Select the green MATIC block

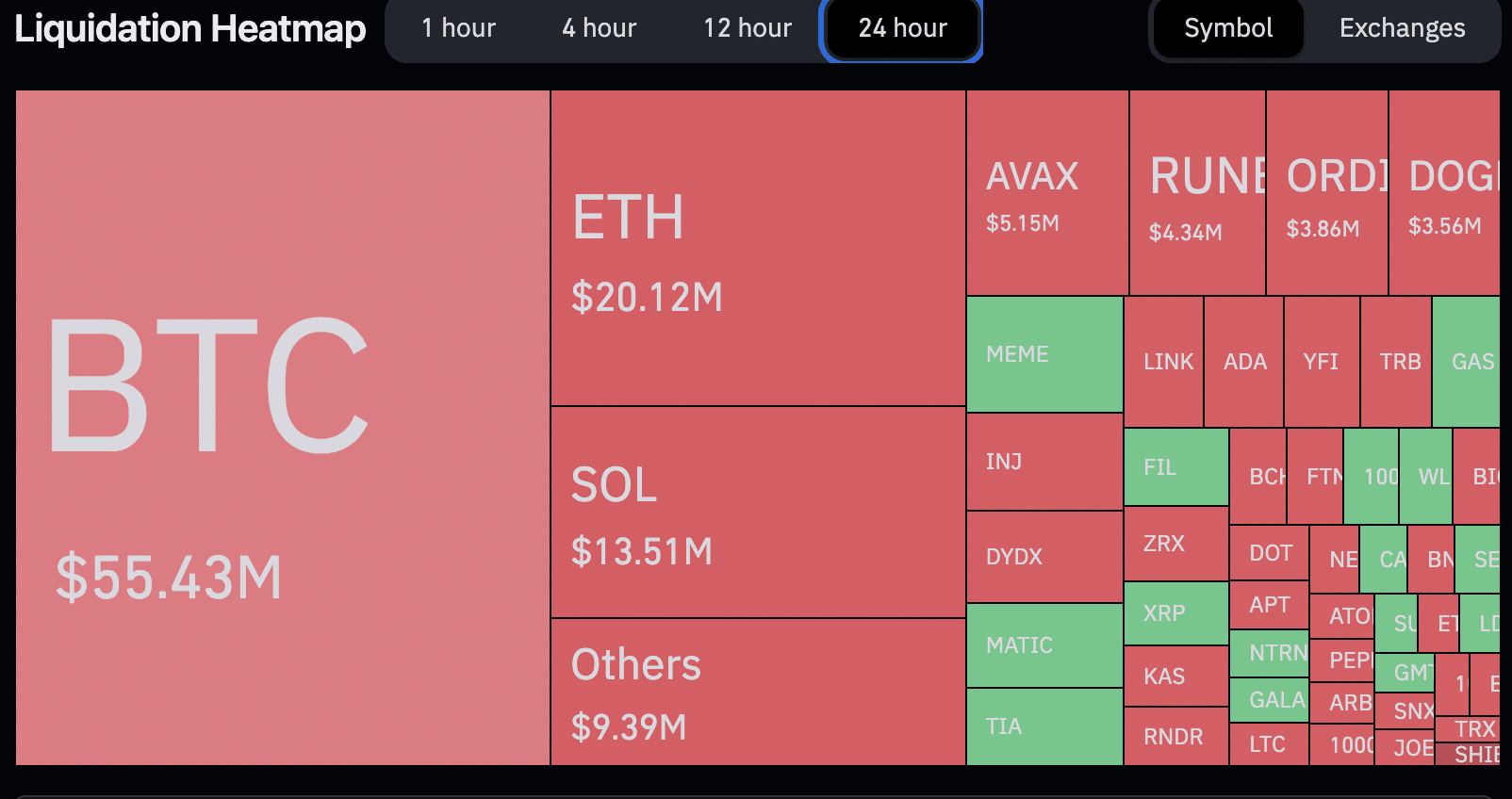[1044, 645]
